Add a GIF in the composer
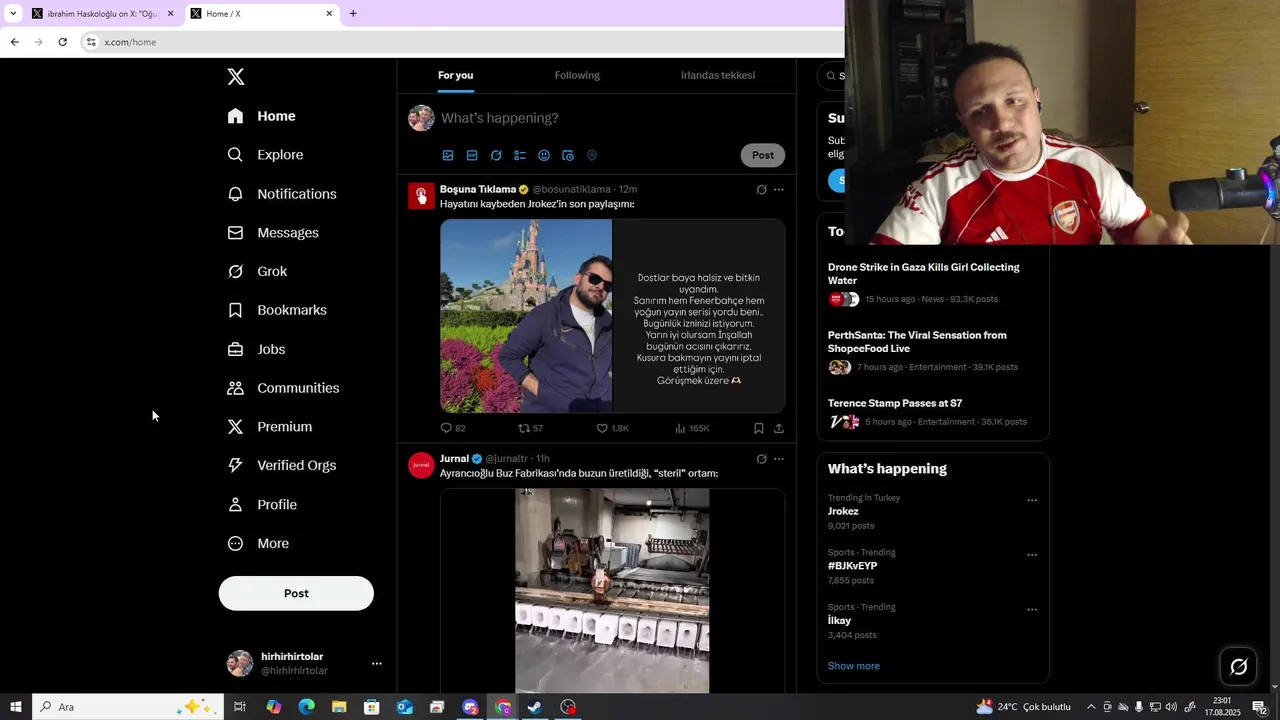1280x720 pixels. pyautogui.click(x=472, y=155)
